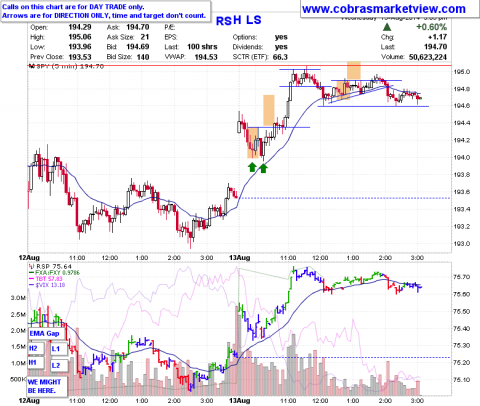
Task: Click the left green up arrow marker
Action: point(252,167)
